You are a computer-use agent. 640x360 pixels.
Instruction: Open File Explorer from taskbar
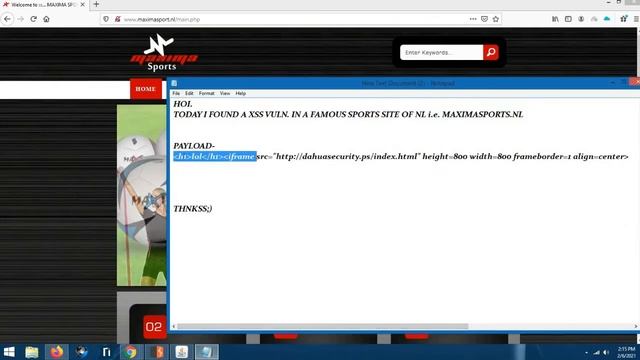coord(32,352)
